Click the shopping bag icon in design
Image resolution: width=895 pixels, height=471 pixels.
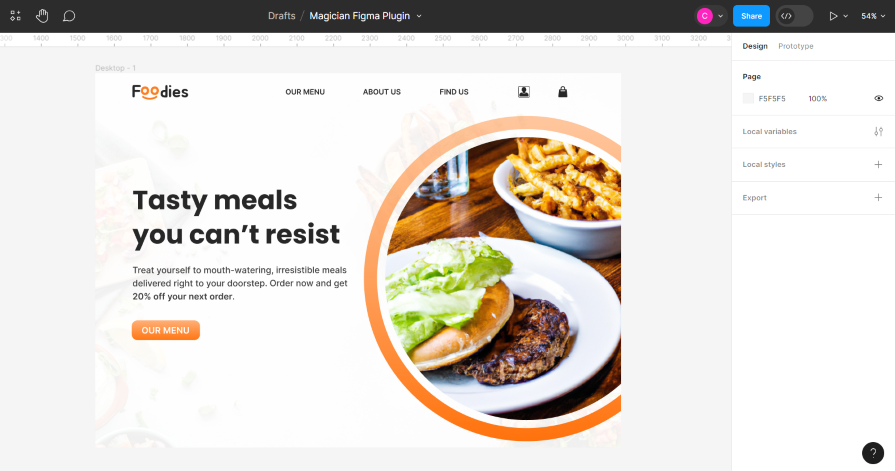(x=562, y=91)
